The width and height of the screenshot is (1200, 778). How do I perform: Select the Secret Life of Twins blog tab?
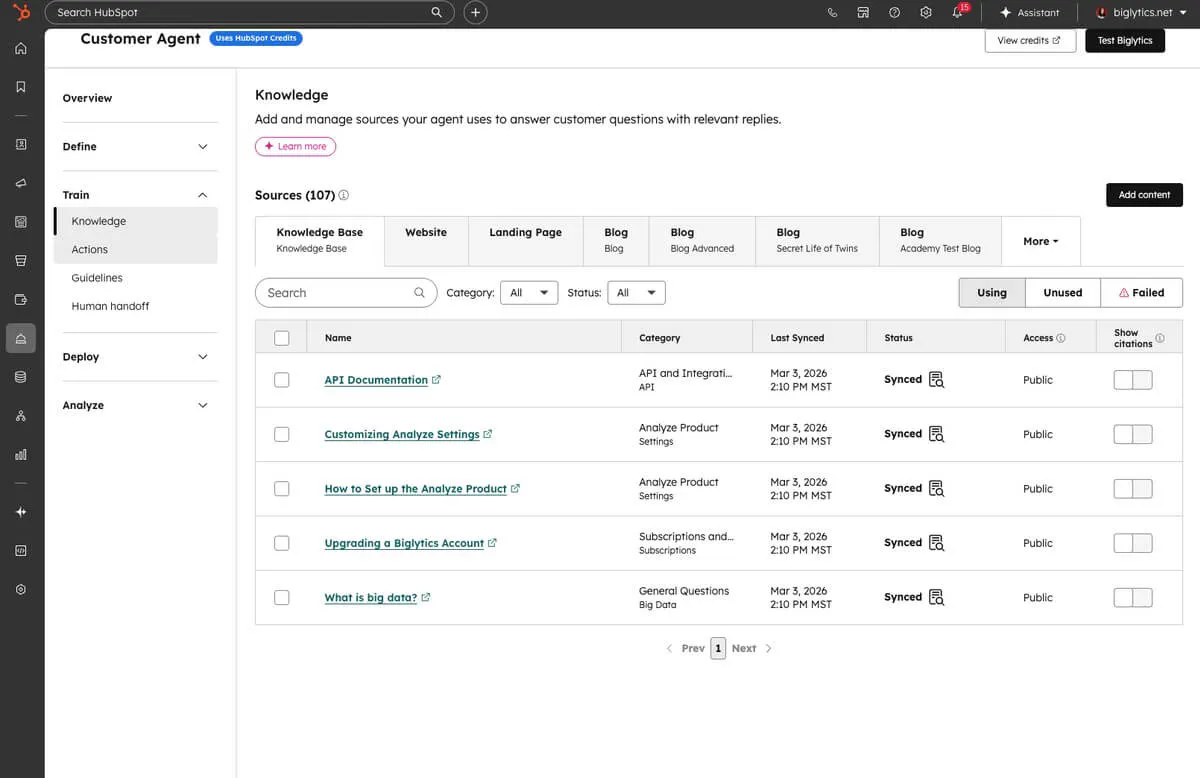pyautogui.click(x=817, y=240)
